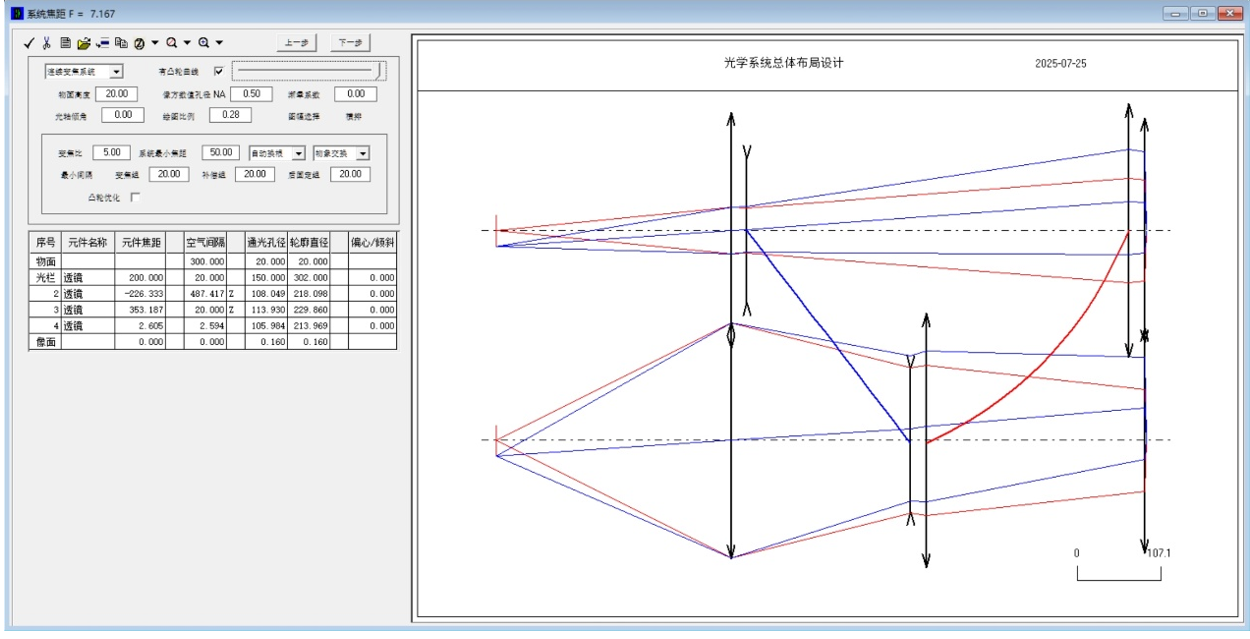Click the checkmark confirm icon
1250x639 pixels.
[29, 43]
